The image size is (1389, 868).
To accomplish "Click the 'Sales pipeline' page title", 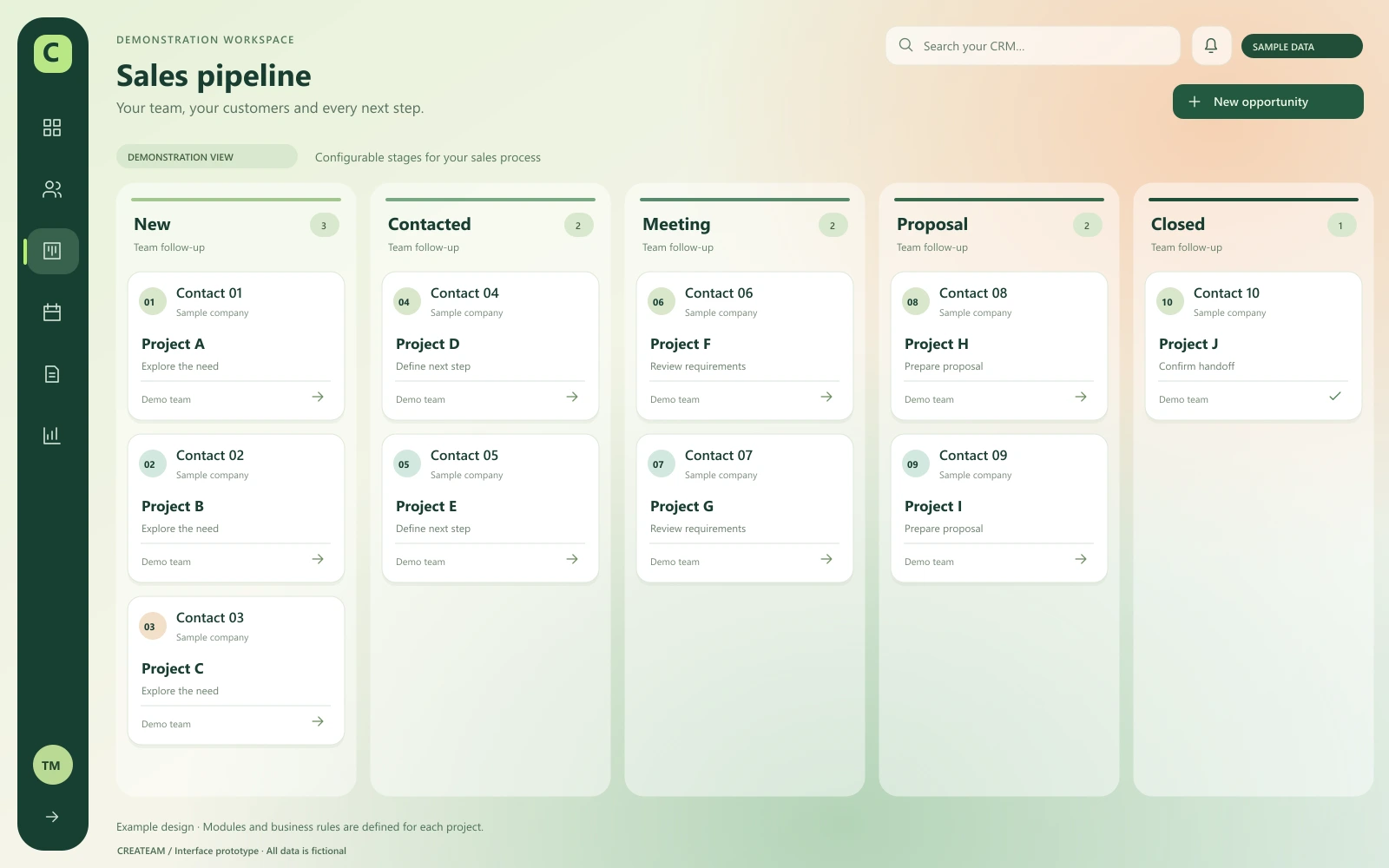I will 214,76.
